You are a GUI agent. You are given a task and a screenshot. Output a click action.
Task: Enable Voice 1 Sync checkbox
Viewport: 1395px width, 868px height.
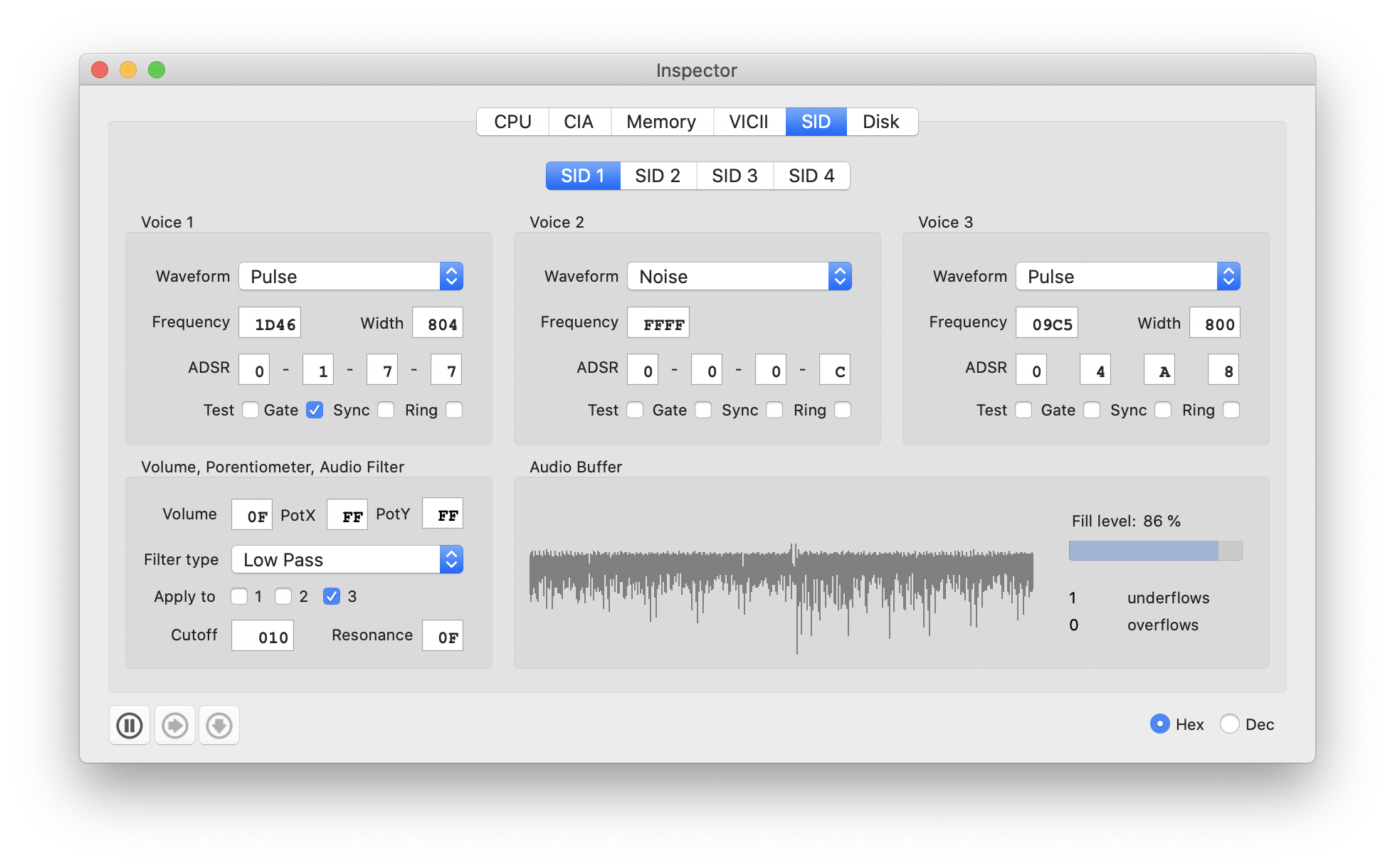386,410
